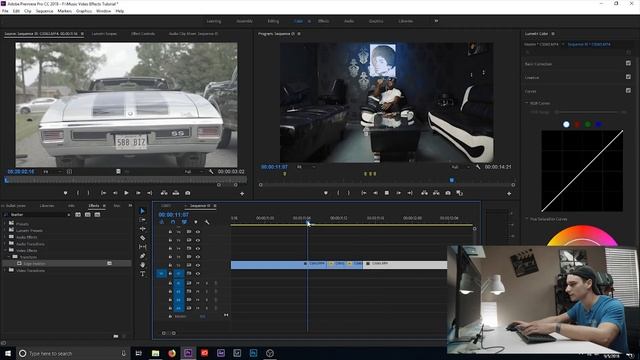This screenshot has width=640, height=360.
Task: Click Lift button in Program monitor
Action: pyautogui.click(x=424, y=193)
